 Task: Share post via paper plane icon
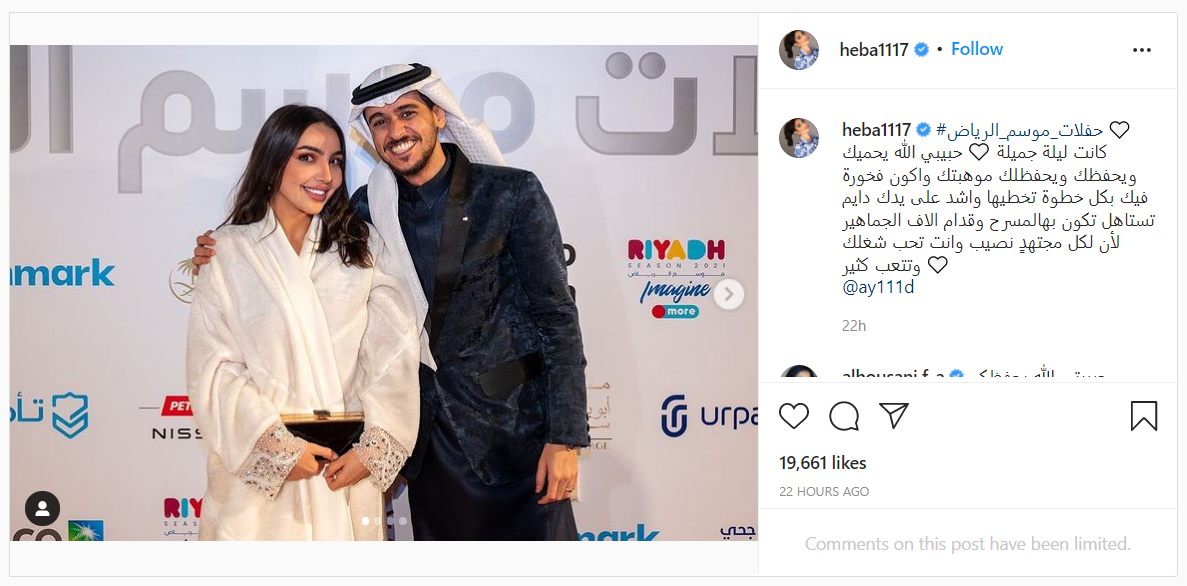pyautogui.click(x=893, y=416)
